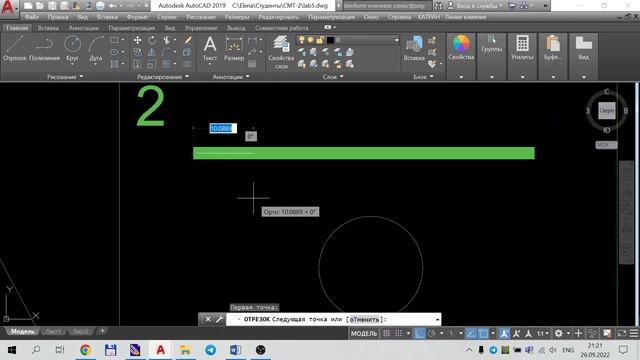The height and width of the screenshot is (360, 640).
Task: Expand the Рисование panel
Action: (x=65, y=77)
